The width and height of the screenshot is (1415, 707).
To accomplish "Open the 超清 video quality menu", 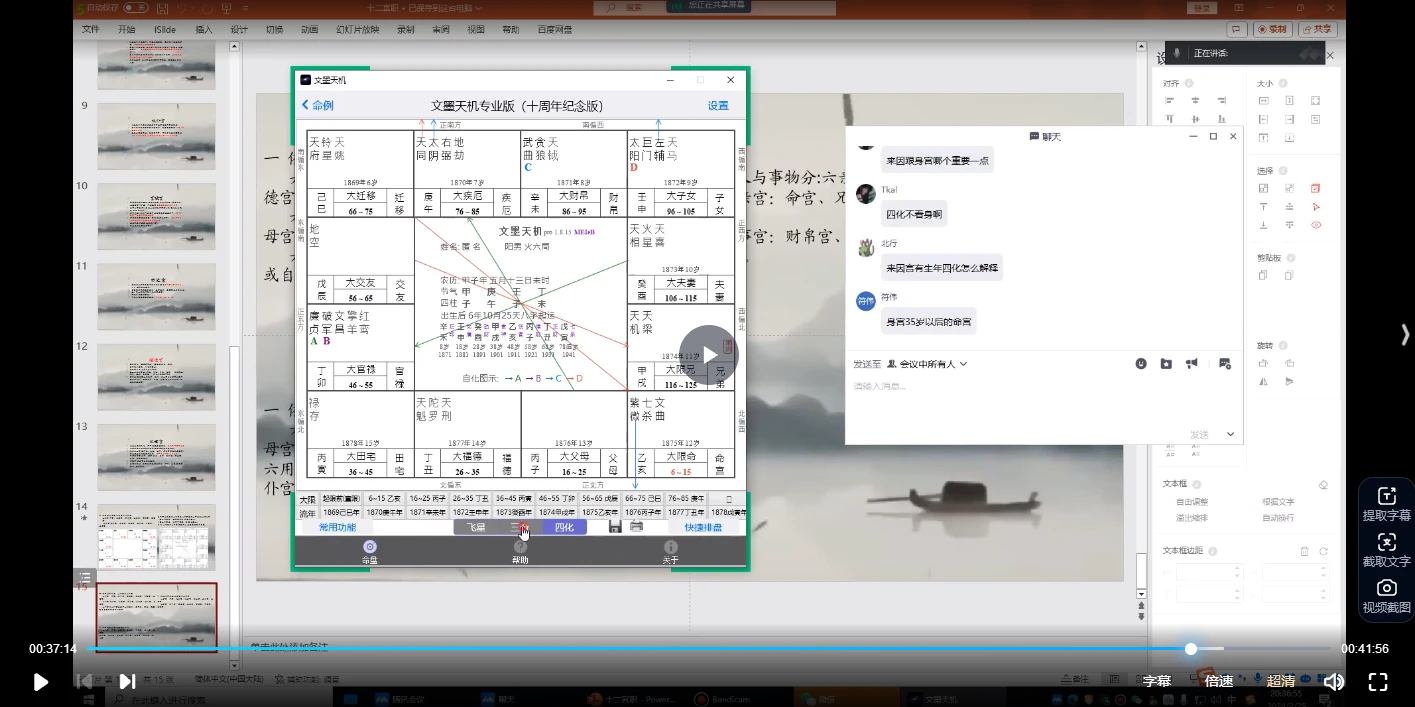I will point(1281,682).
